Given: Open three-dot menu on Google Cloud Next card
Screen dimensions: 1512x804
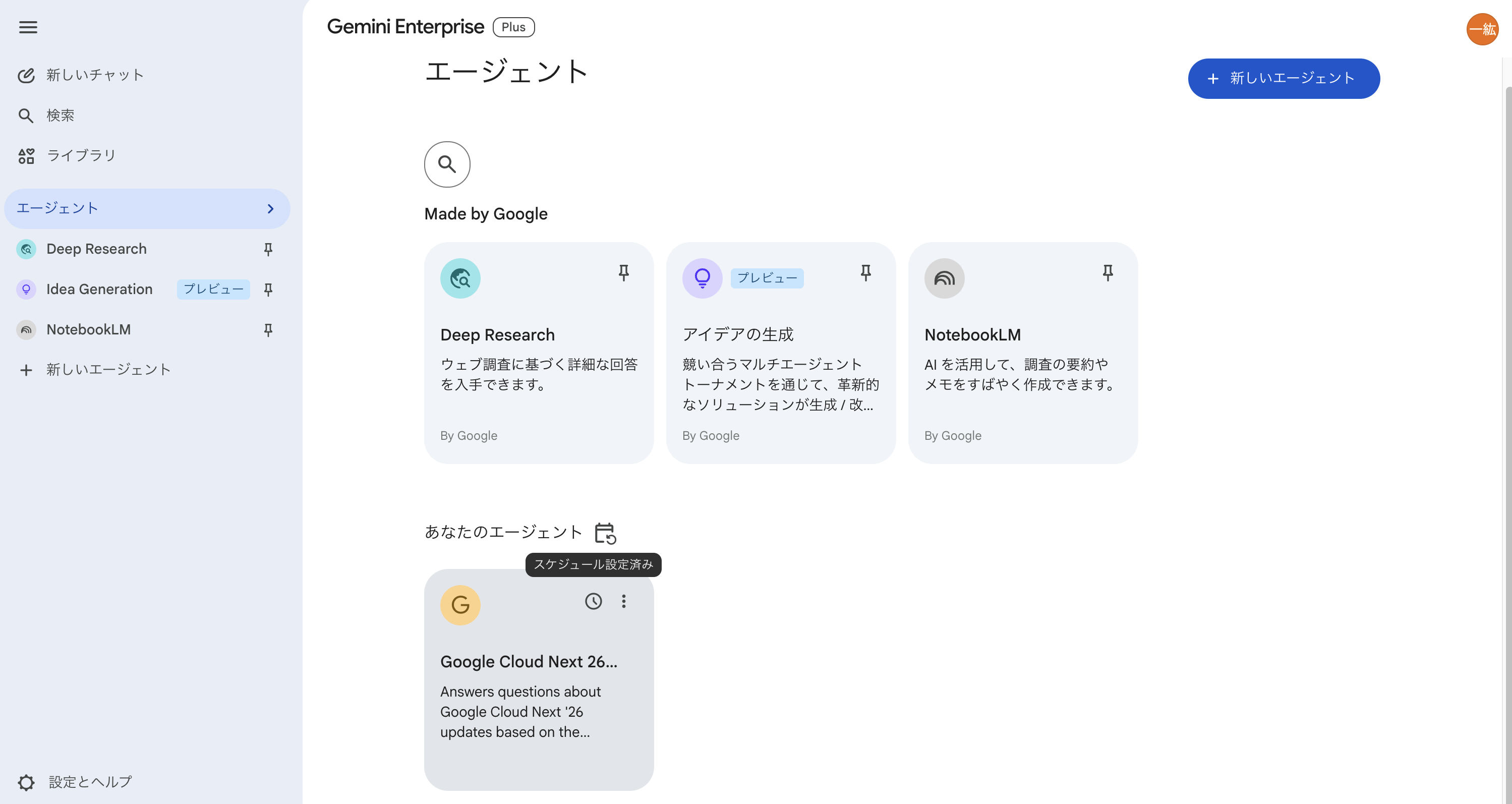Looking at the screenshot, I should [623, 601].
